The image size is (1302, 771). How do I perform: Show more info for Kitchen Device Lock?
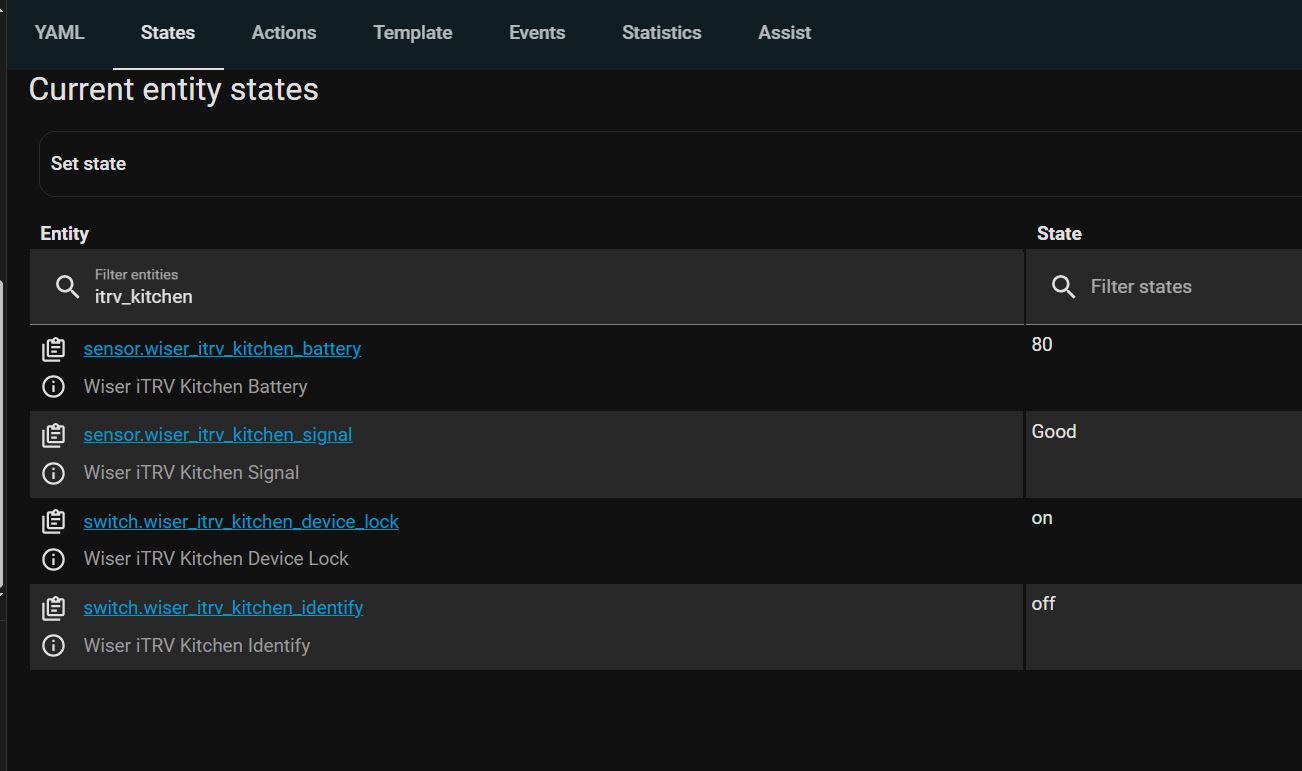54,559
